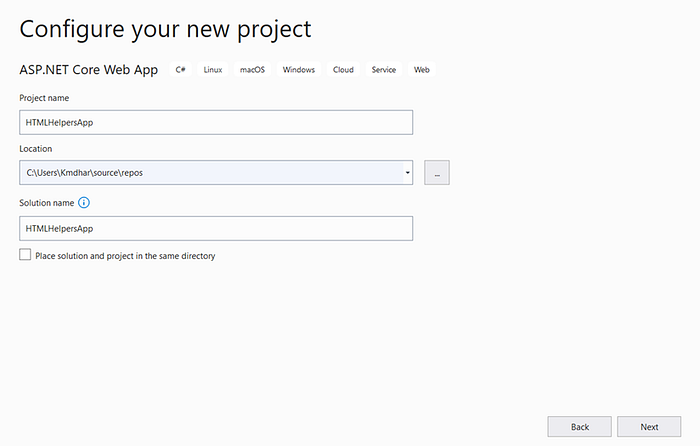
Task: Click the browse location ellipsis button
Action: 436,173
